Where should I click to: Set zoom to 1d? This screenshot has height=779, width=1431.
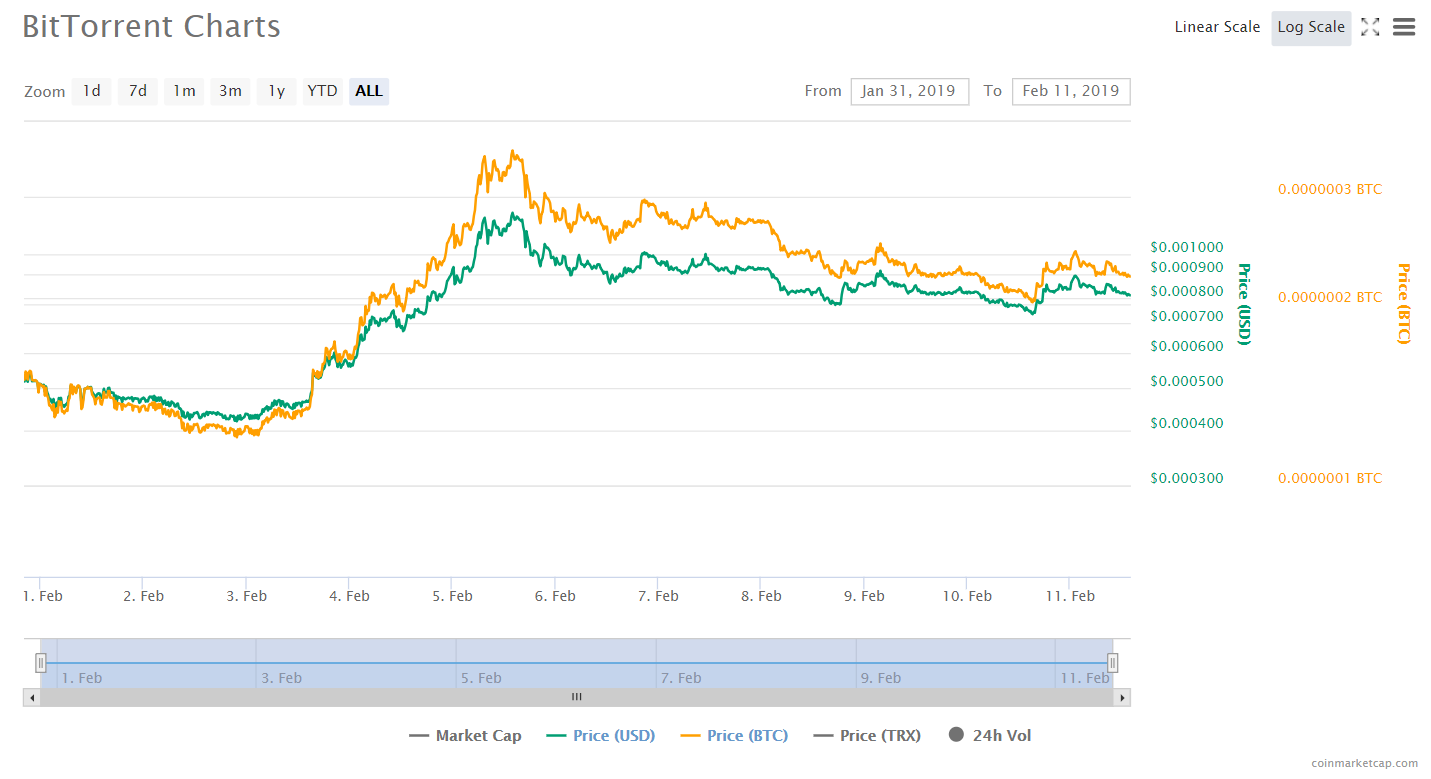pyautogui.click(x=91, y=91)
